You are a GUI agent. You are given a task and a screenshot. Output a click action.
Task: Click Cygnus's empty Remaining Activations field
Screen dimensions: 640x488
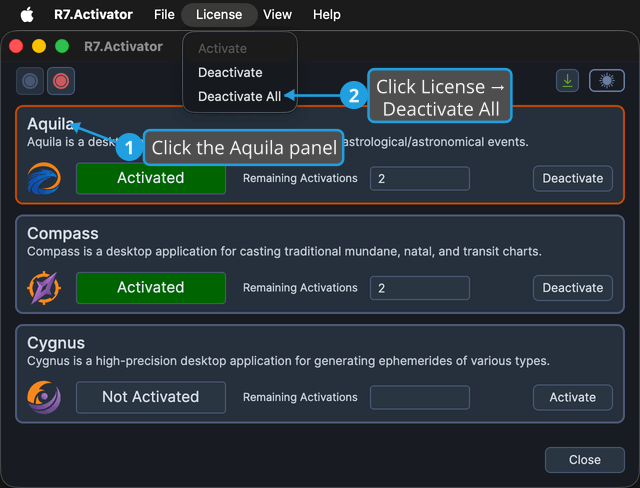(x=420, y=397)
